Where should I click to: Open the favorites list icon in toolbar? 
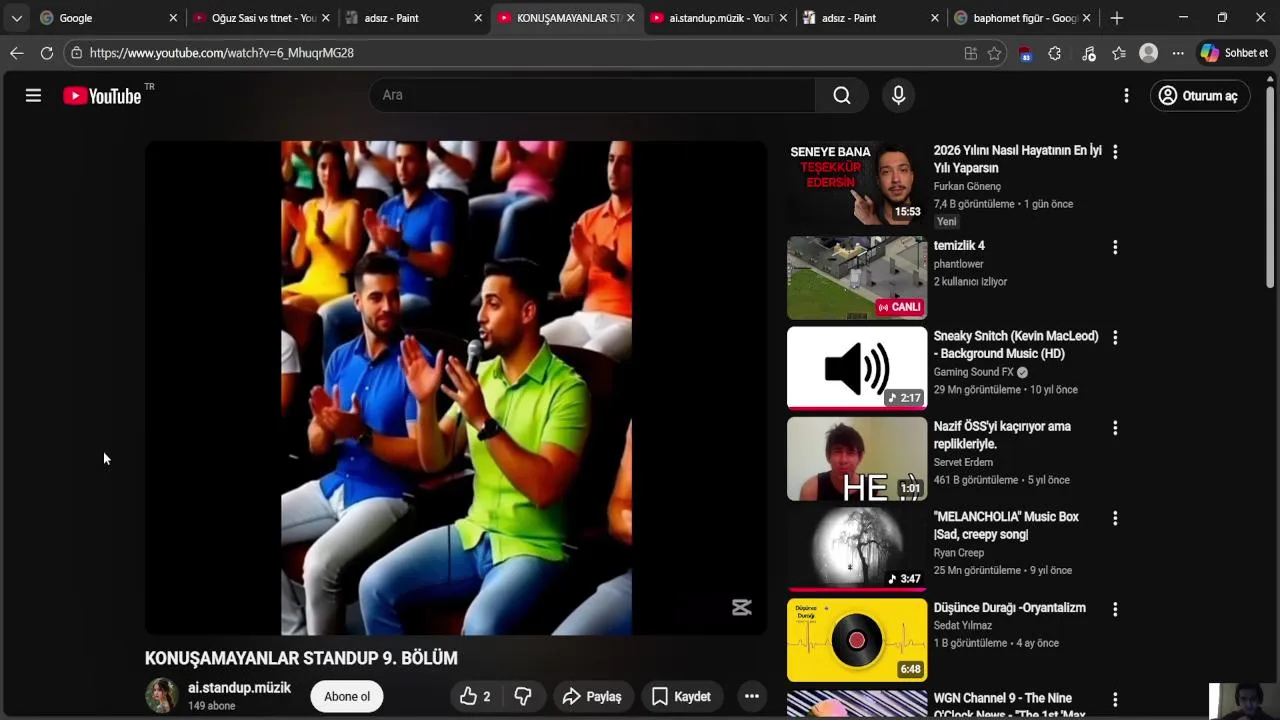[x=1119, y=54]
